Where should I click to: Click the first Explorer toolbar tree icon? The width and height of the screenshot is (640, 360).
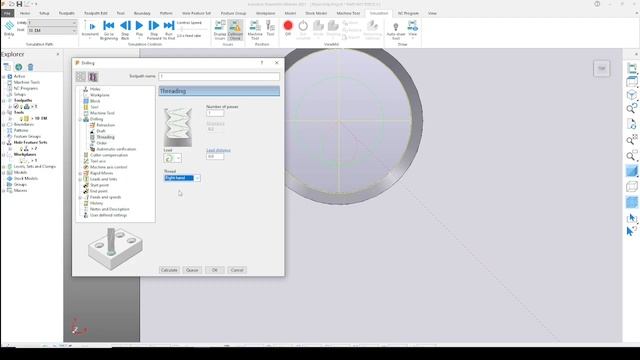coord(7,67)
